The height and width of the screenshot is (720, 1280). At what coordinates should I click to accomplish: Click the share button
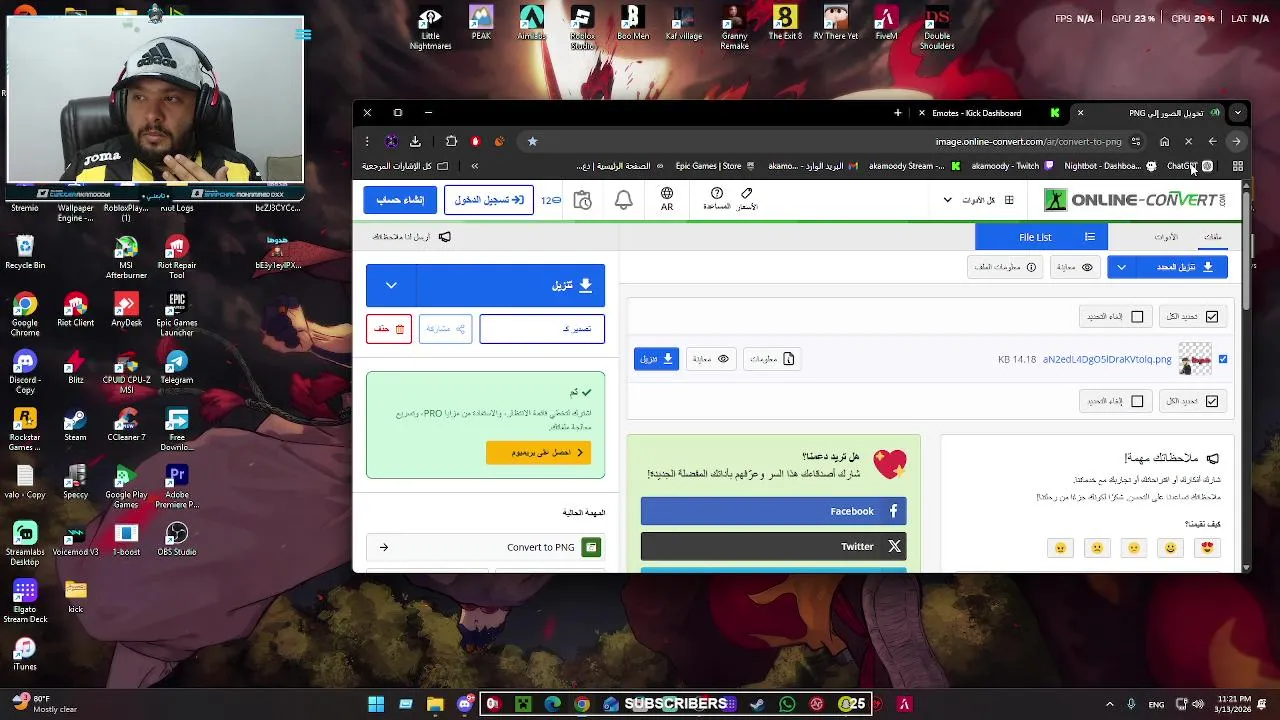[x=445, y=329]
